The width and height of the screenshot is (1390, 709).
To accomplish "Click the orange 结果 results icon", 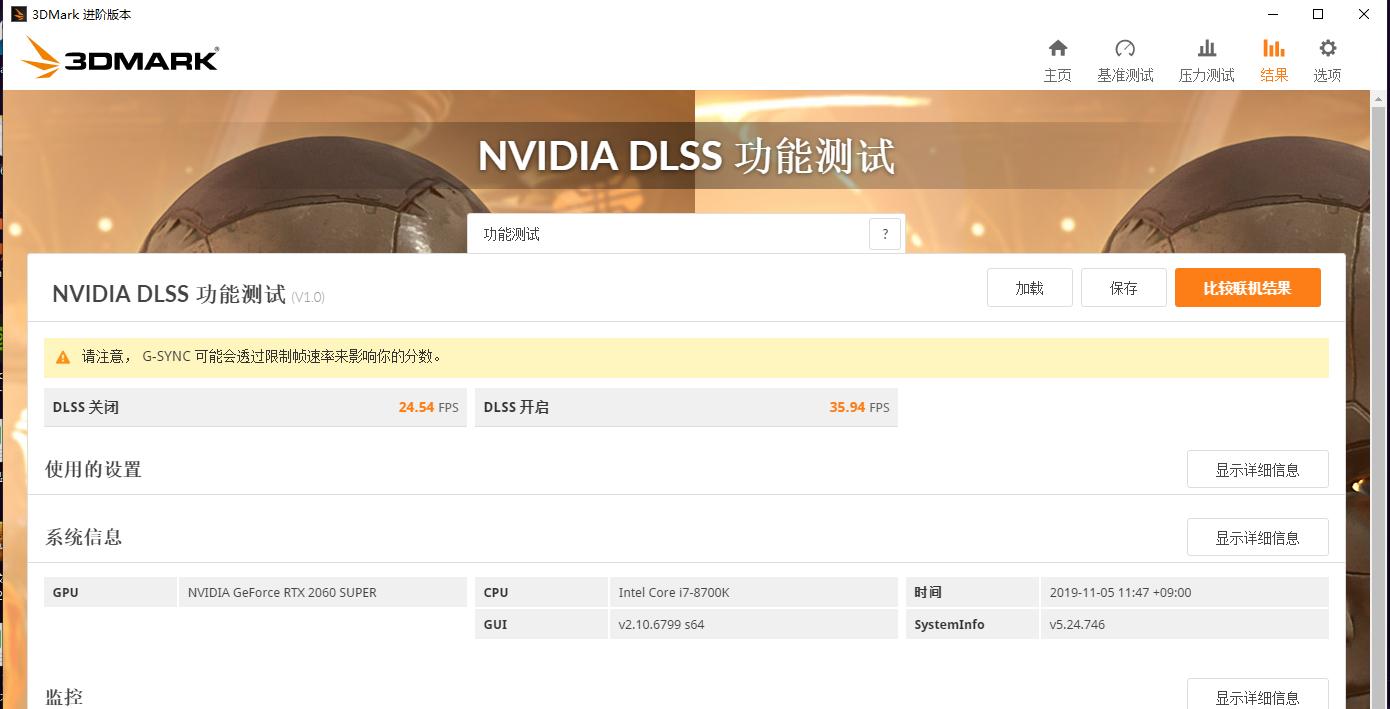I will (1273, 58).
